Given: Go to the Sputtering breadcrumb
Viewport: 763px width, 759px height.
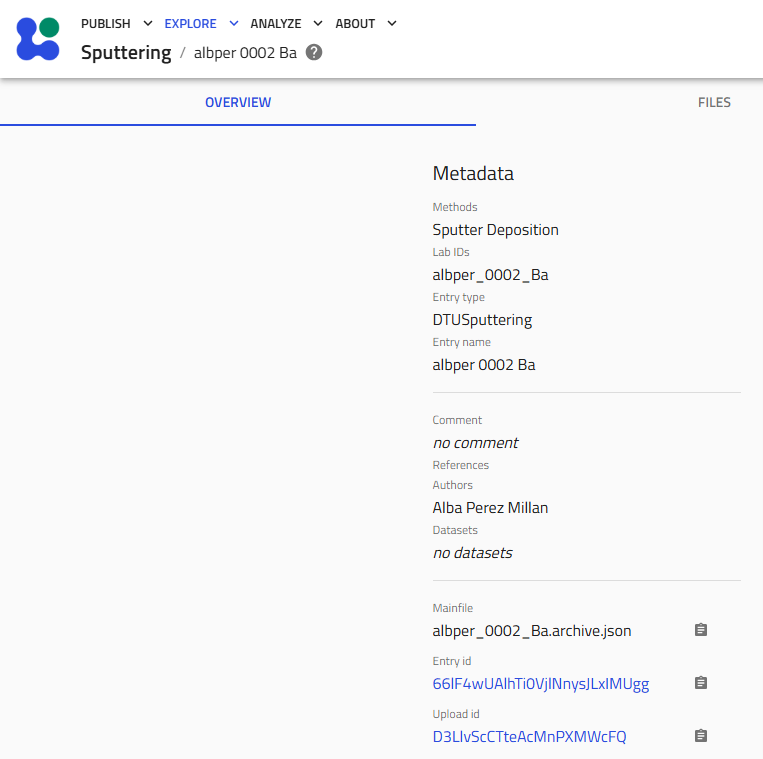Looking at the screenshot, I should (126, 52).
